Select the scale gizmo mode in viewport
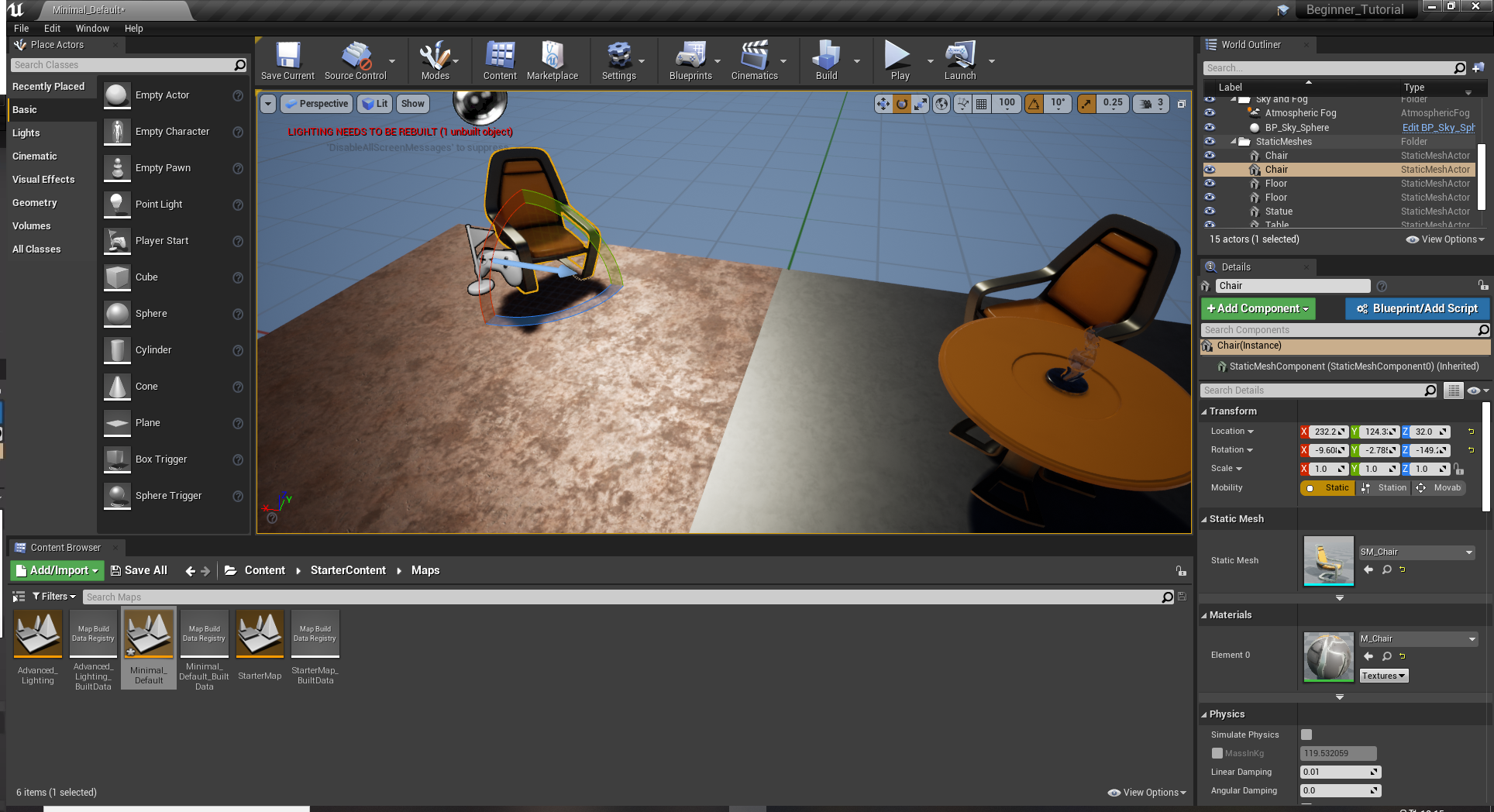This screenshot has width=1494, height=812. pyautogui.click(x=921, y=104)
